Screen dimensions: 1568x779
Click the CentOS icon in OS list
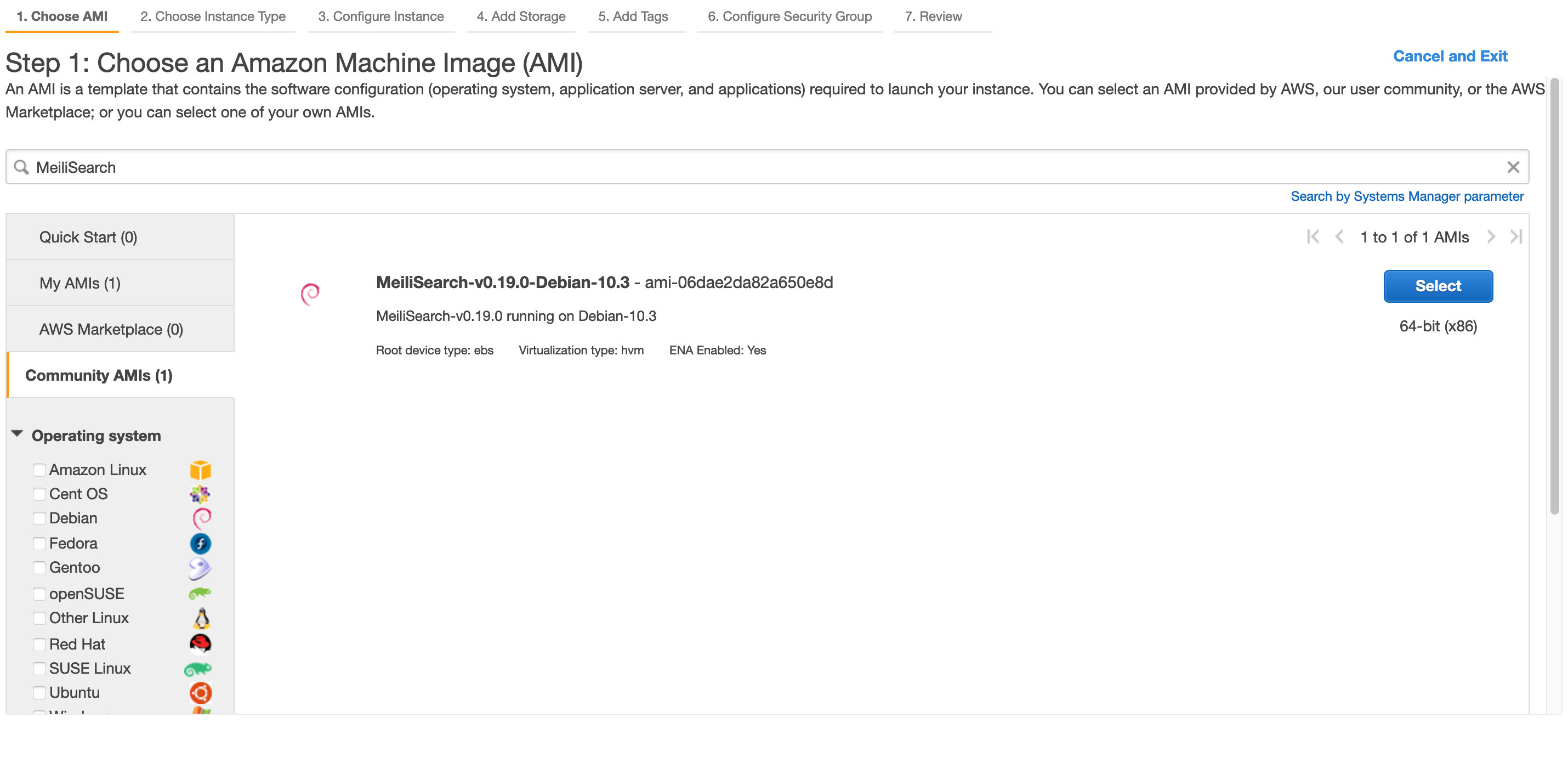[200, 494]
